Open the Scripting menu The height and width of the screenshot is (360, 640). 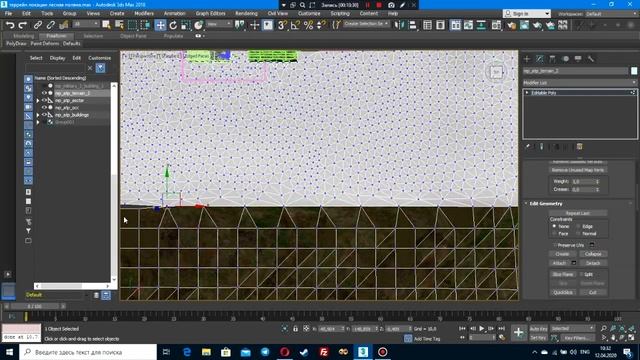tap(340, 13)
